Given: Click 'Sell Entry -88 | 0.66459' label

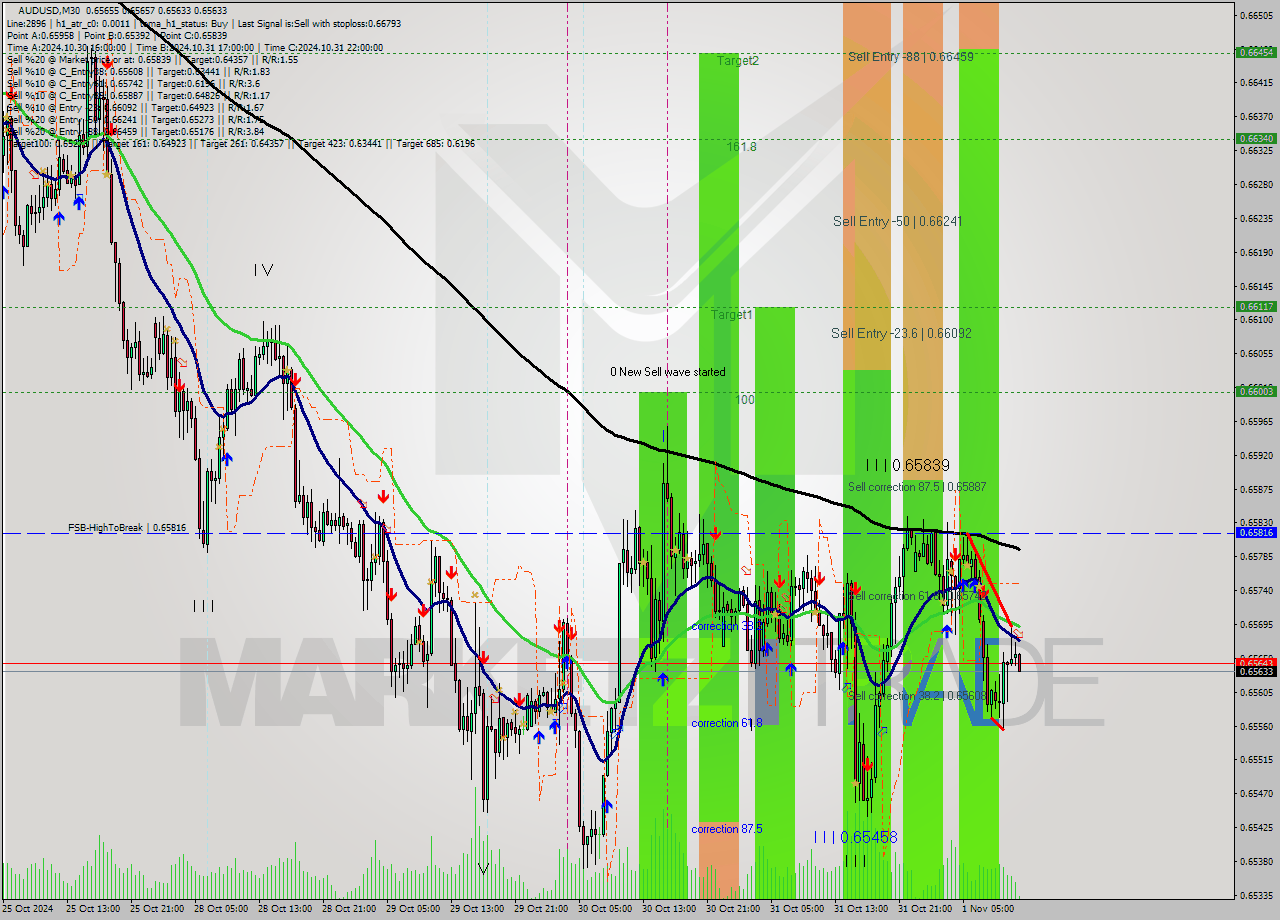Looking at the screenshot, I should [x=911, y=57].
